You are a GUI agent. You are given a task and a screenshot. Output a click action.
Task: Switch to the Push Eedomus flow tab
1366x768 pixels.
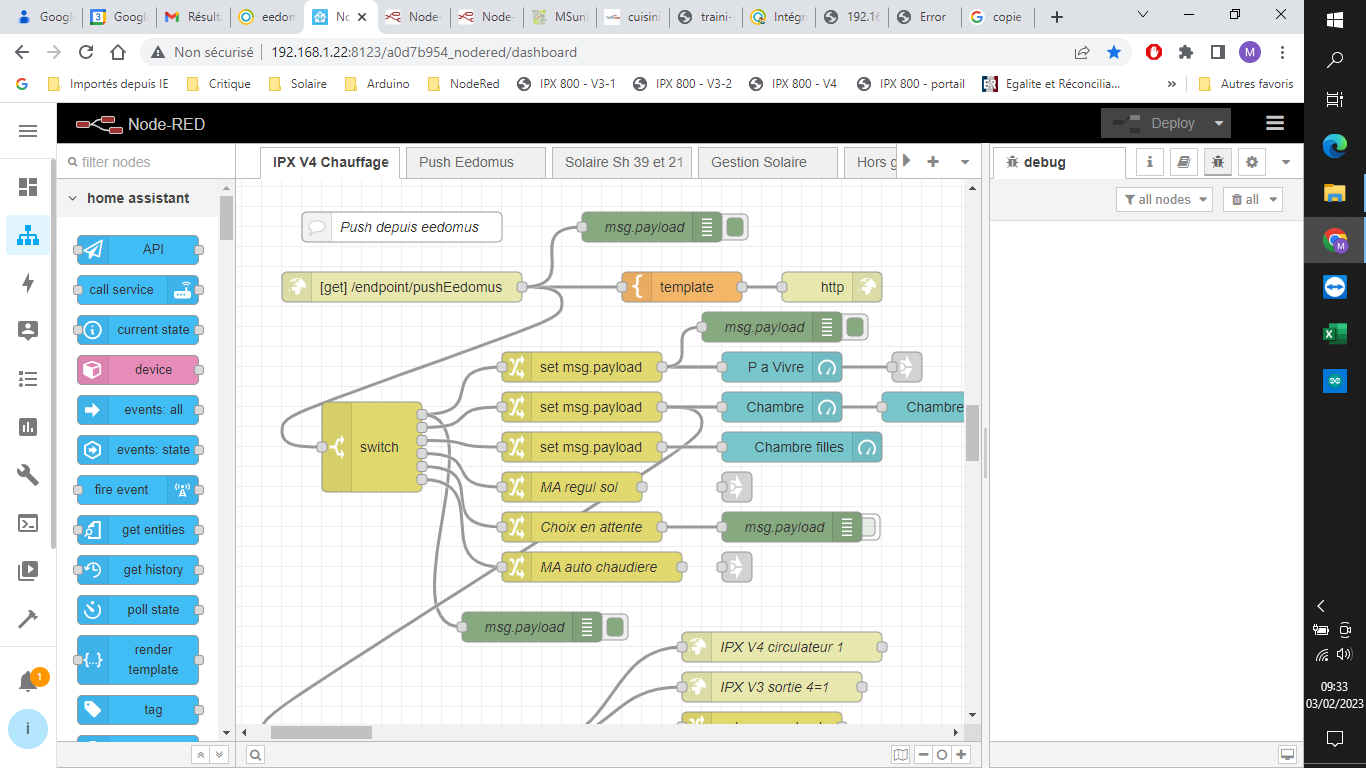(x=466, y=162)
